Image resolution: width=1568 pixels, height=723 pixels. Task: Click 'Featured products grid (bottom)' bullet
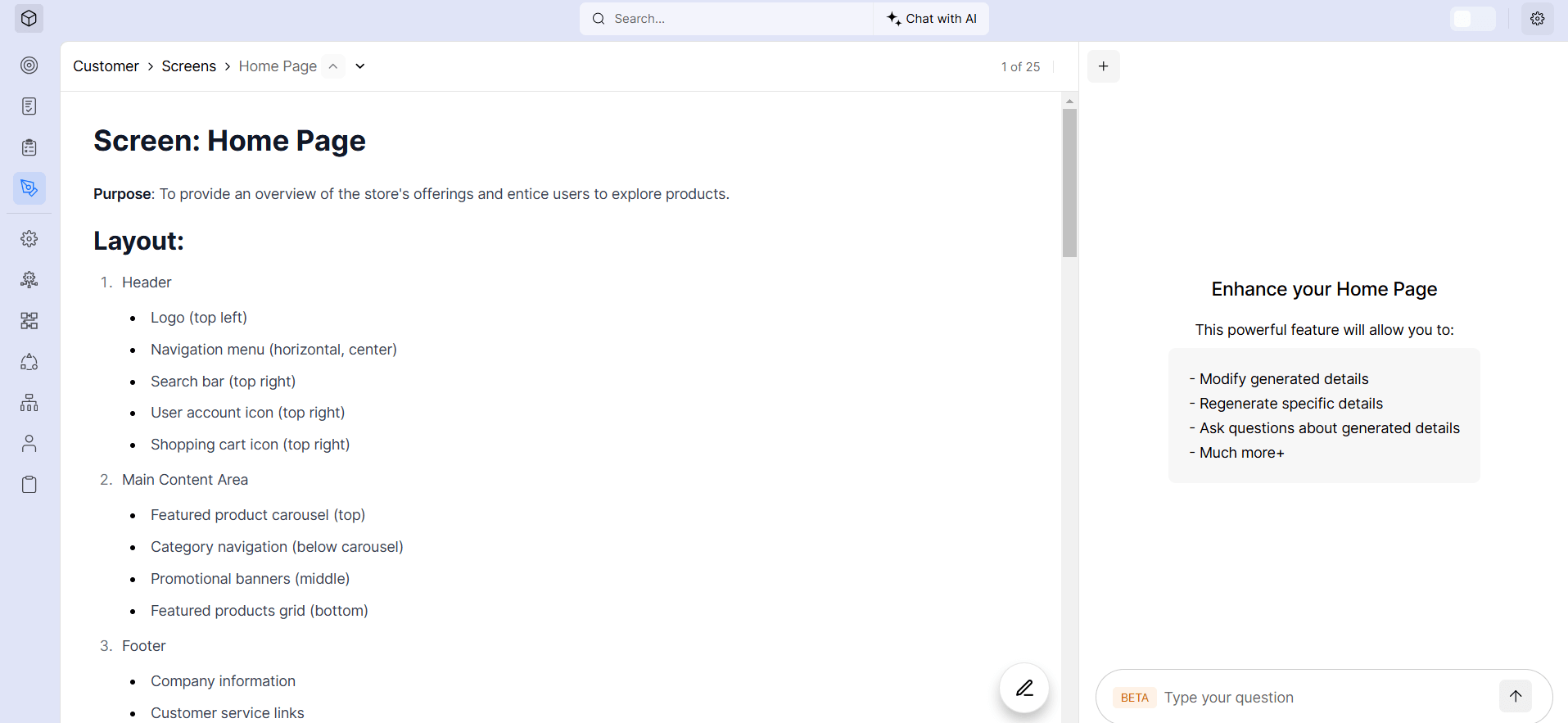point(259,611)
